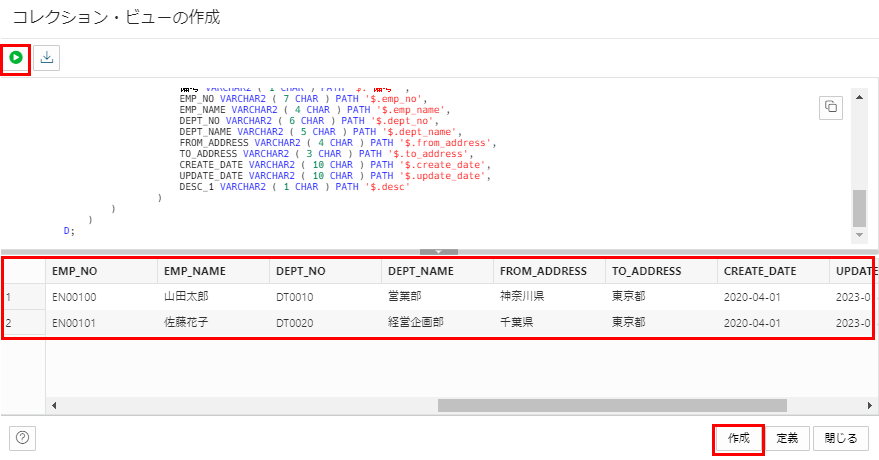Click the DEPT_NAME VARCHAR2 code line
Viewport: 879px width, 460px height.
tap(321, 132)
